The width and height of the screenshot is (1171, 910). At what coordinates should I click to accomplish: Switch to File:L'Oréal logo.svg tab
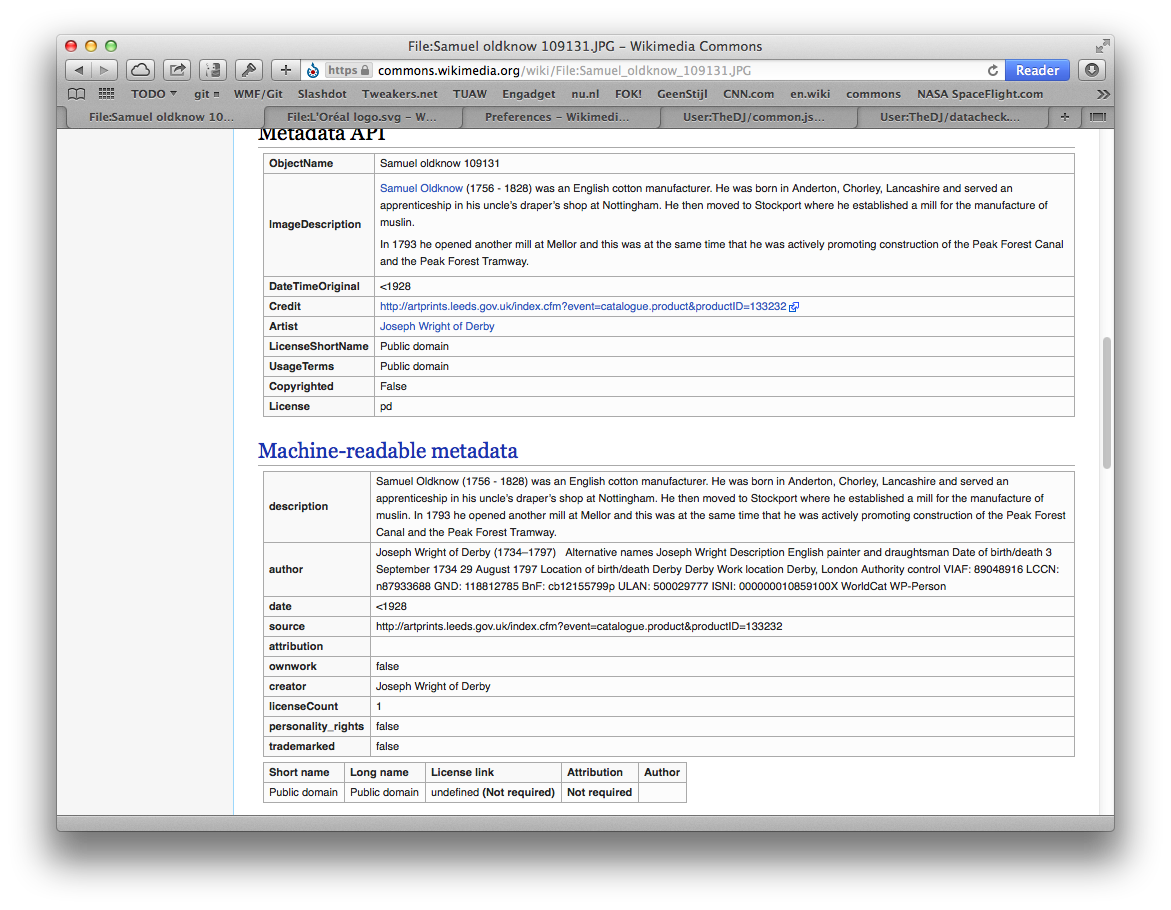(362, 116)
